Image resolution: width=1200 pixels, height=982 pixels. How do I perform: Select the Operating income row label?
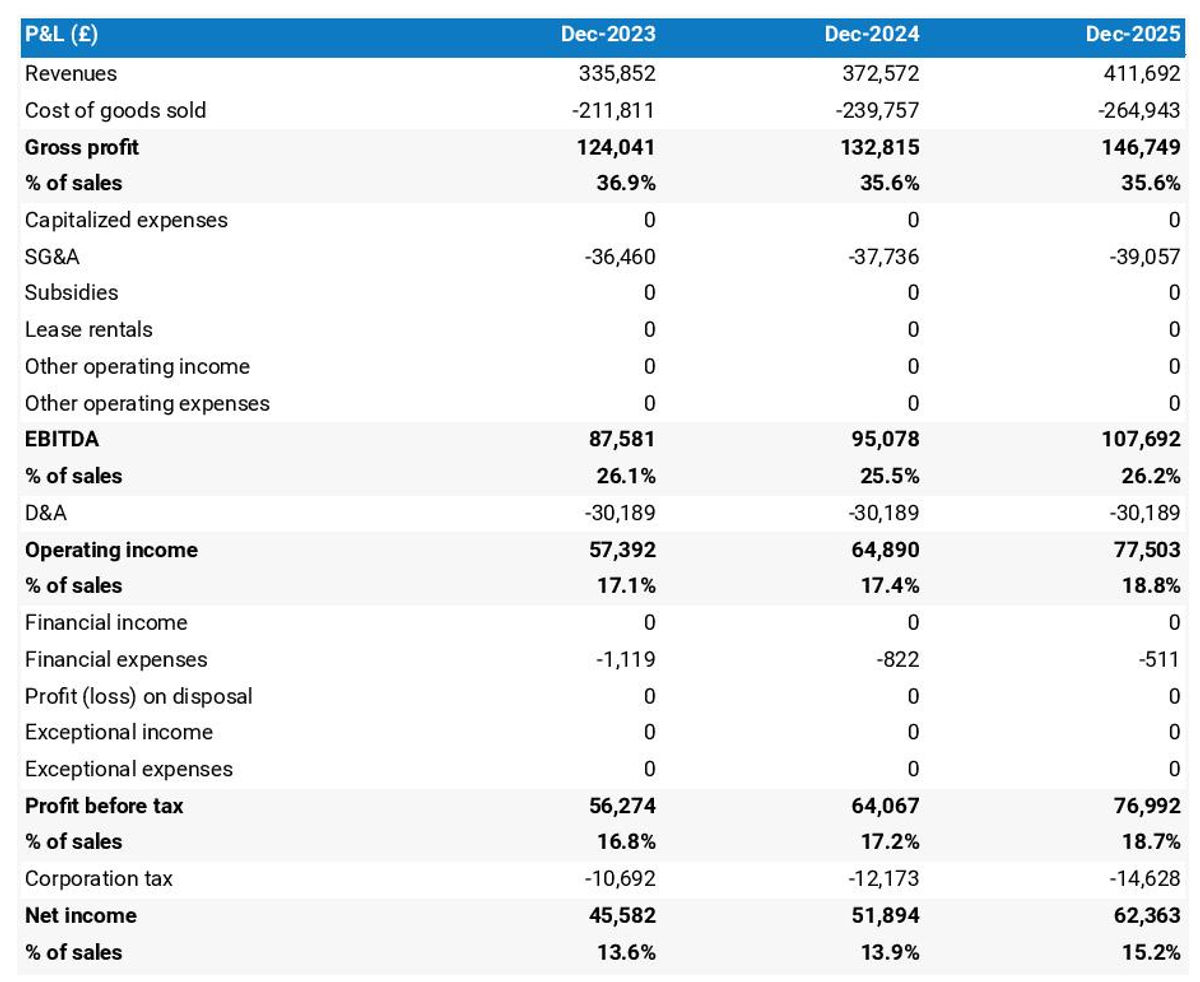tap(111, 550)
